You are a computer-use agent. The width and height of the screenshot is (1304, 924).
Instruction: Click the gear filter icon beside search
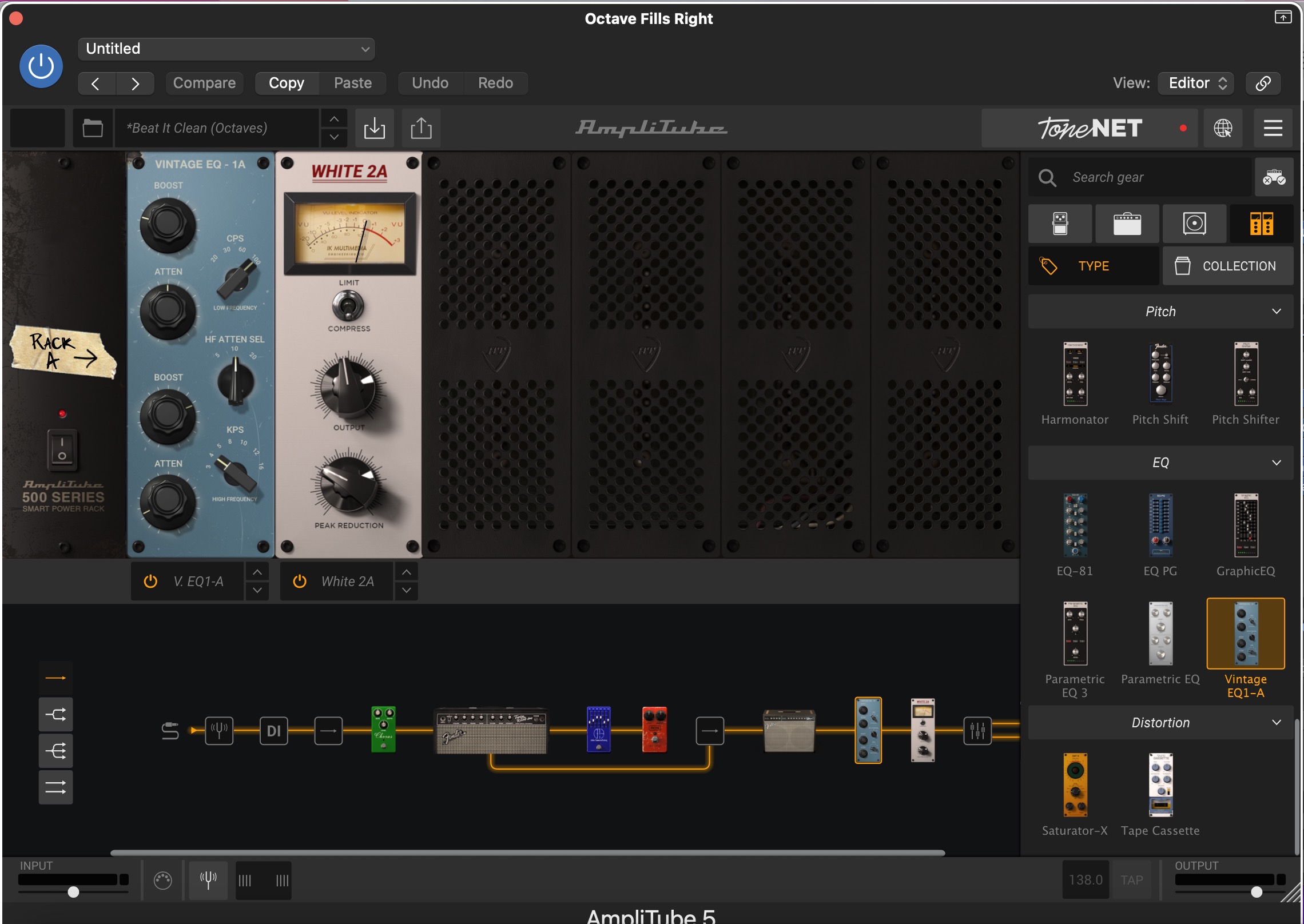tap(1274, 177)
